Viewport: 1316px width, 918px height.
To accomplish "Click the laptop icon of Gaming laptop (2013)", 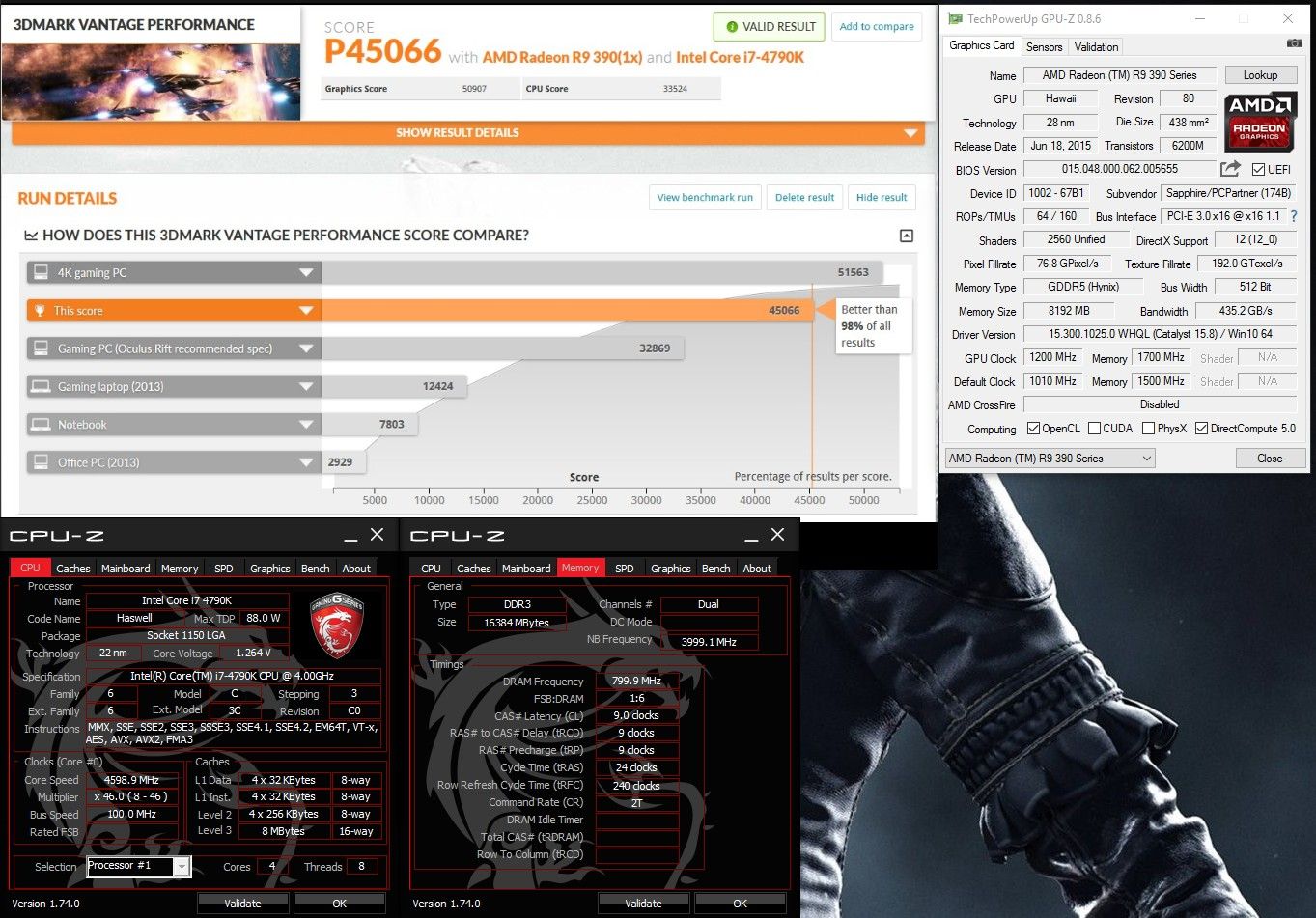I will point(41,386).
